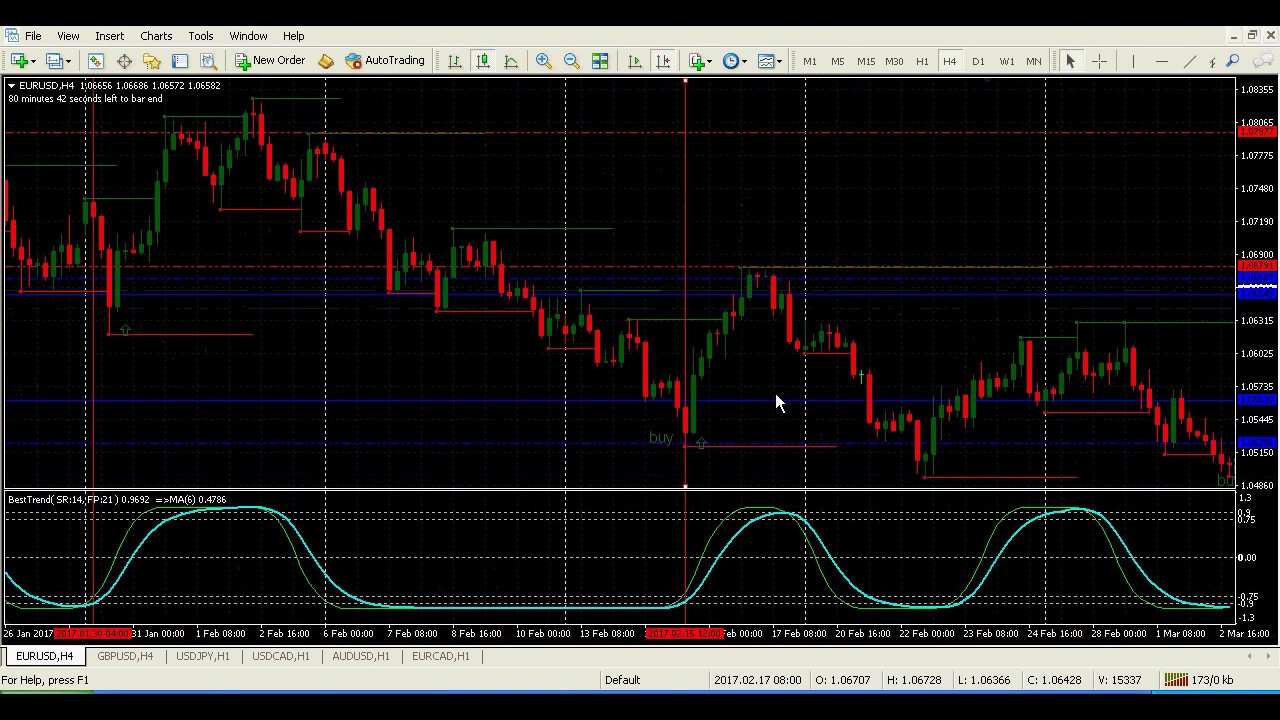Open the MetaEditor yellow book icon
The image size is (1280, 720).
[326, 61]
